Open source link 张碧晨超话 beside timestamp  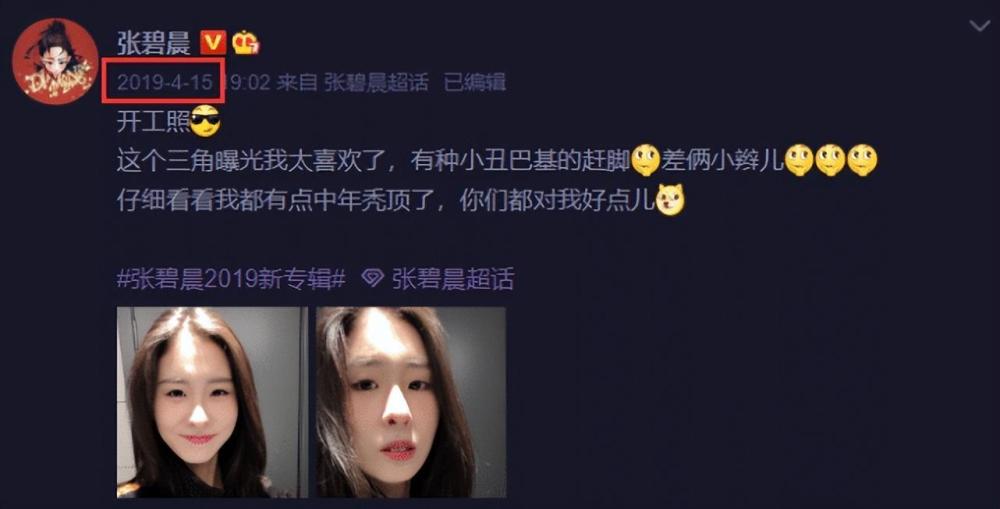tap(376, 82)
